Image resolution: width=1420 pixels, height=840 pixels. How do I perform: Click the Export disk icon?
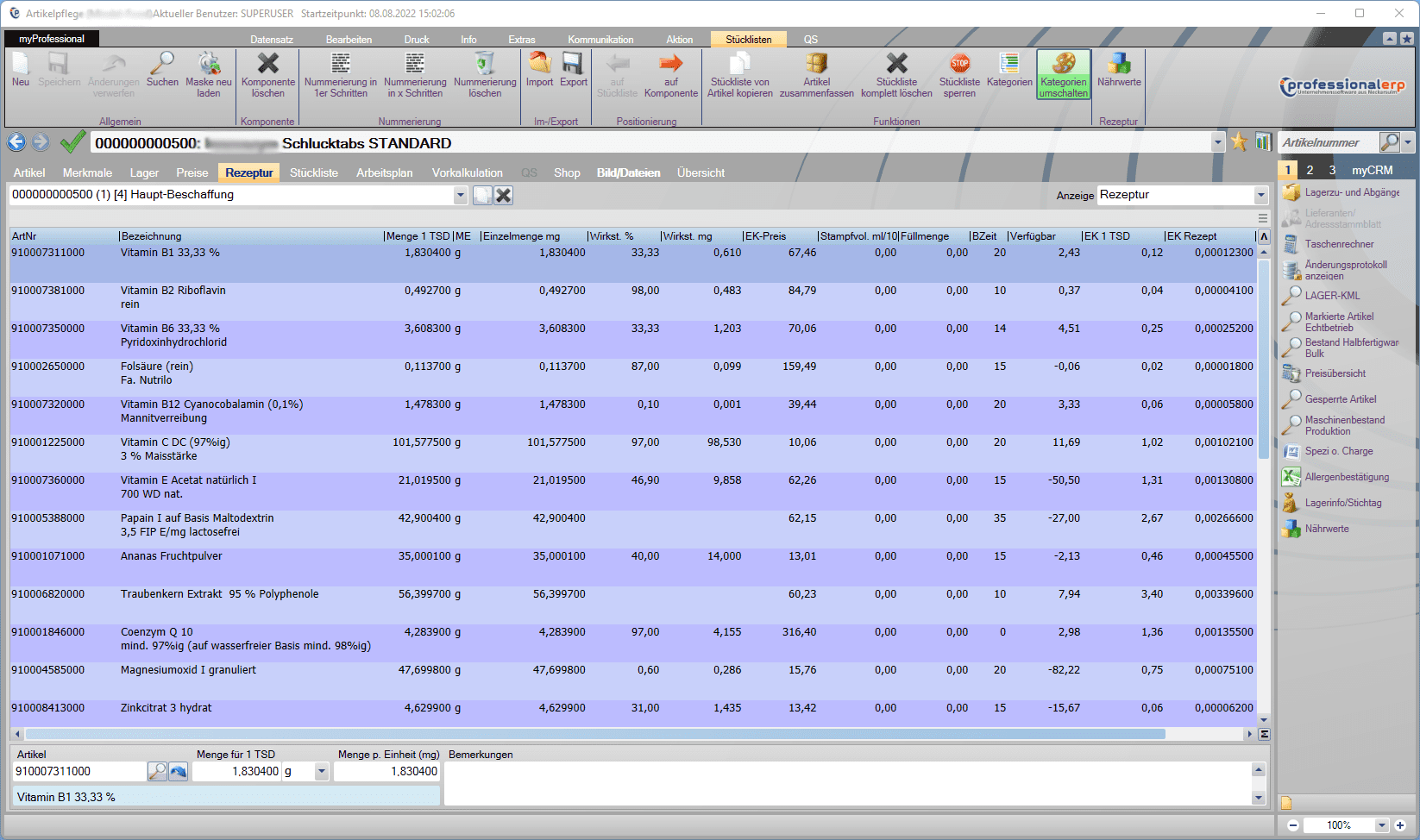573,64
